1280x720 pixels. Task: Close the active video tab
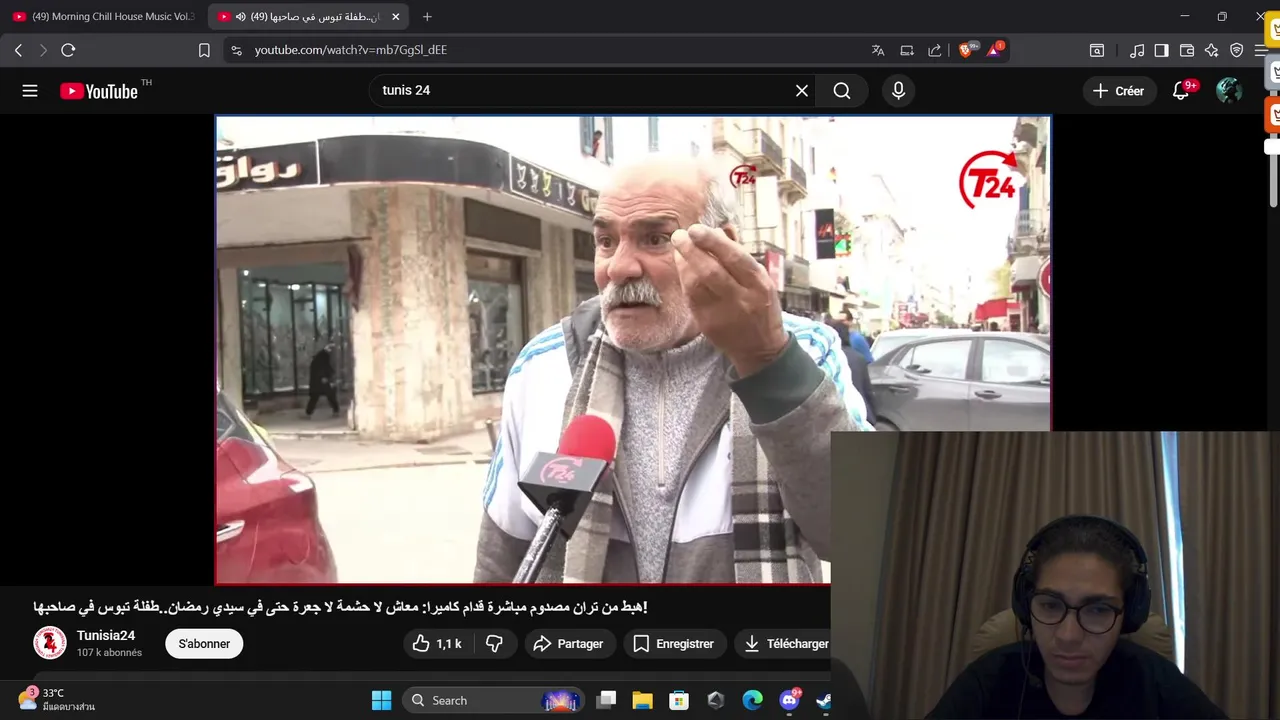[395, 17]
